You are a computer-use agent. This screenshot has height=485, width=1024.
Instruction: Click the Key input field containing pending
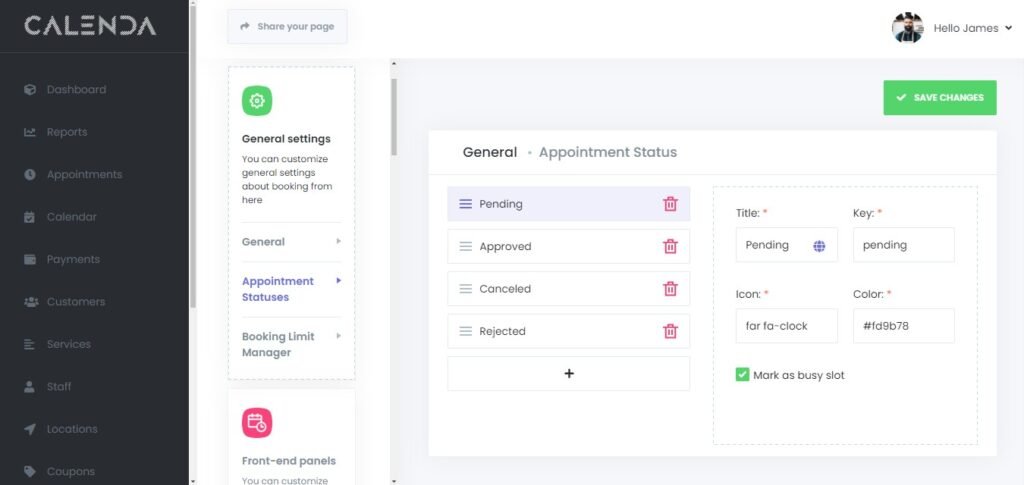(x=903, y=245)
